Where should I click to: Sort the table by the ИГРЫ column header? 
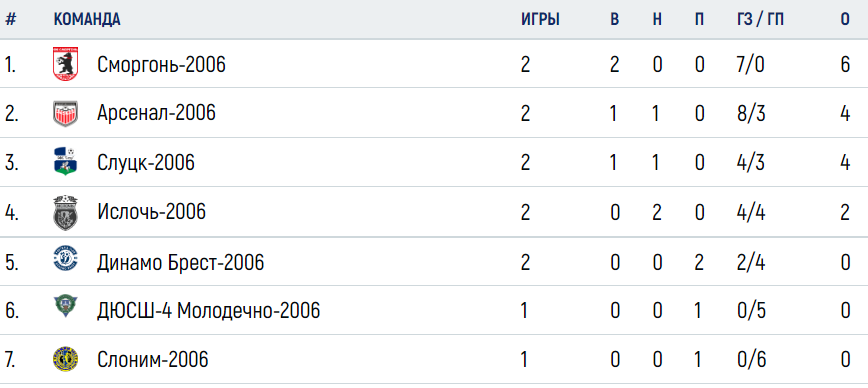click(x=540, y=19)
